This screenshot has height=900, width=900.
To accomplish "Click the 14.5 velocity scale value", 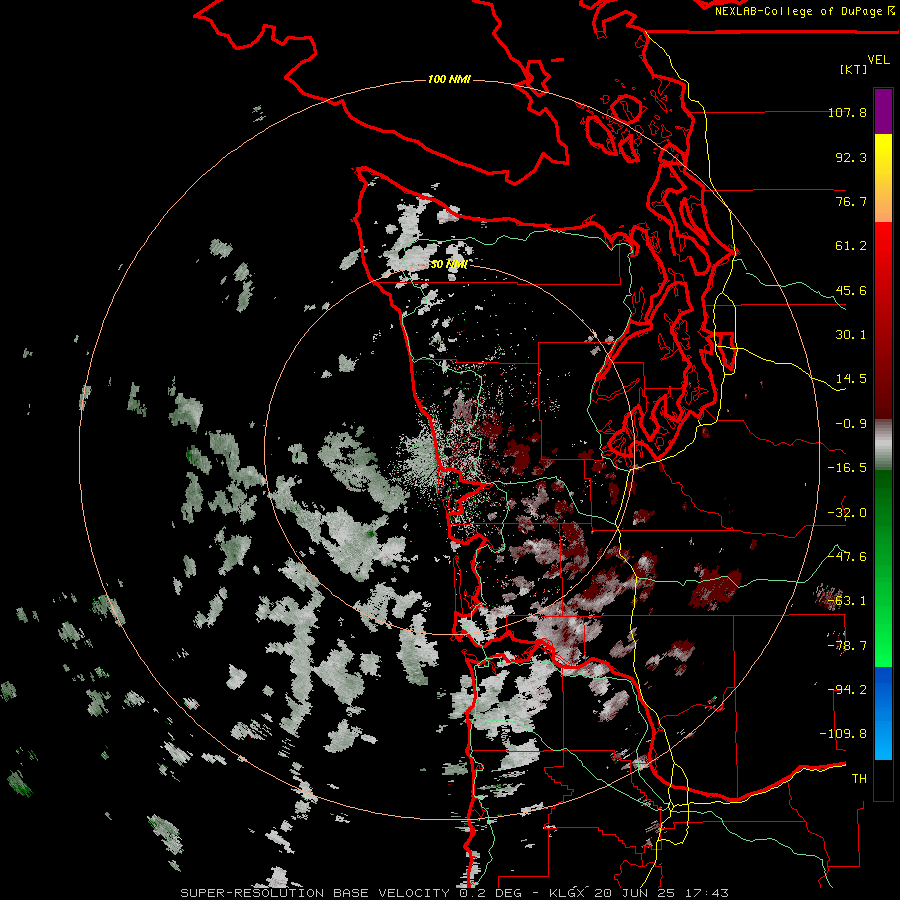I will [x=851, y=379].
